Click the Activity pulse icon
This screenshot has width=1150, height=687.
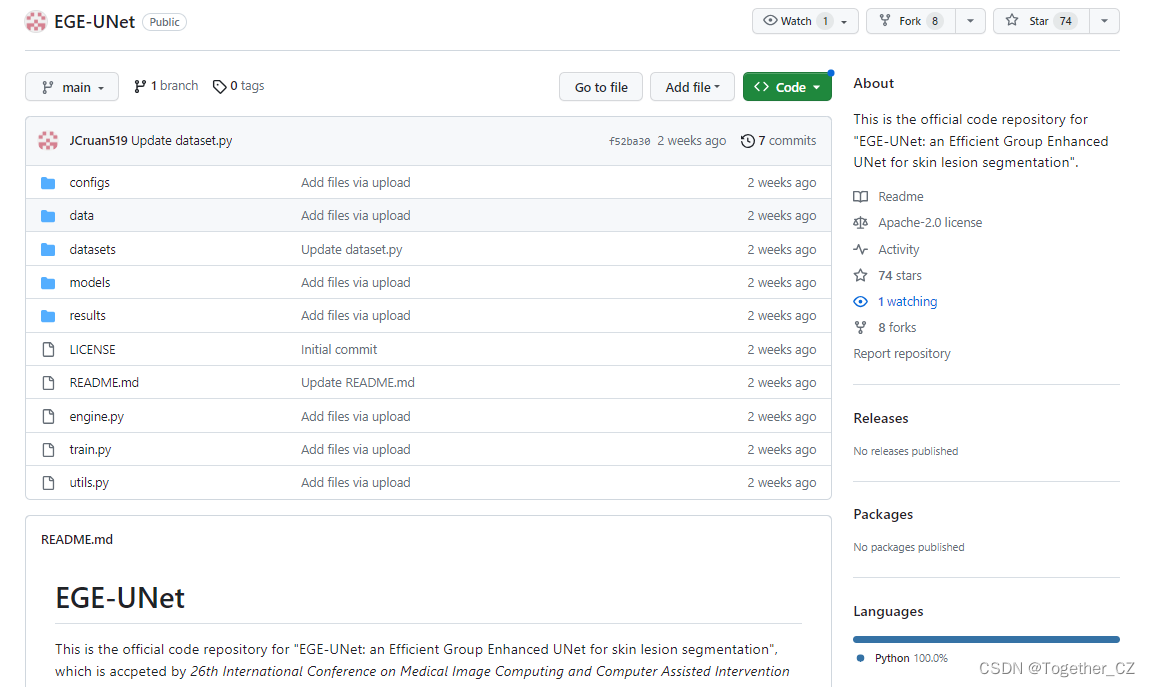861,250
